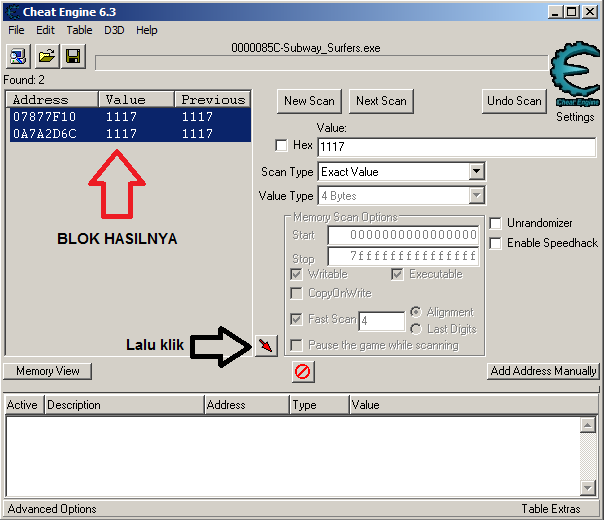Open the Scan Type dropdown arrow

pos(476,171)
